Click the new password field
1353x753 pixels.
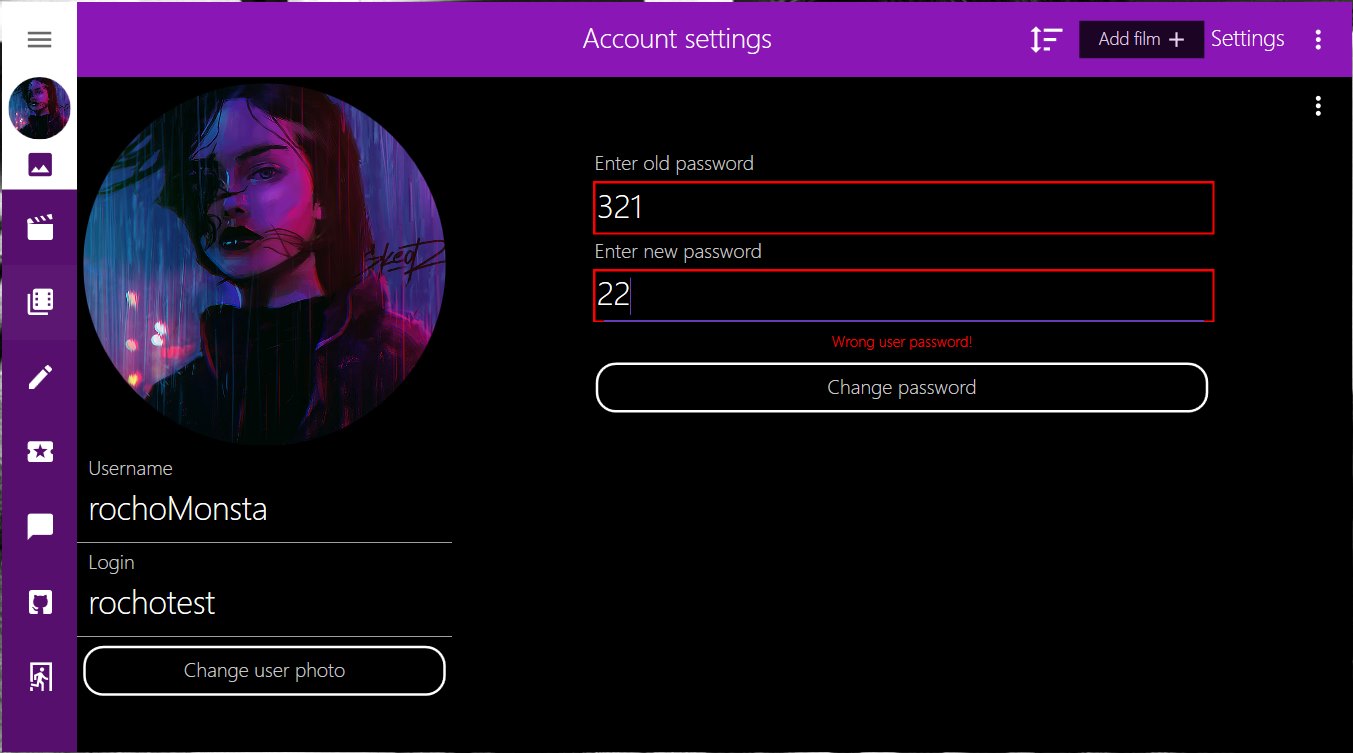(904, 296)
